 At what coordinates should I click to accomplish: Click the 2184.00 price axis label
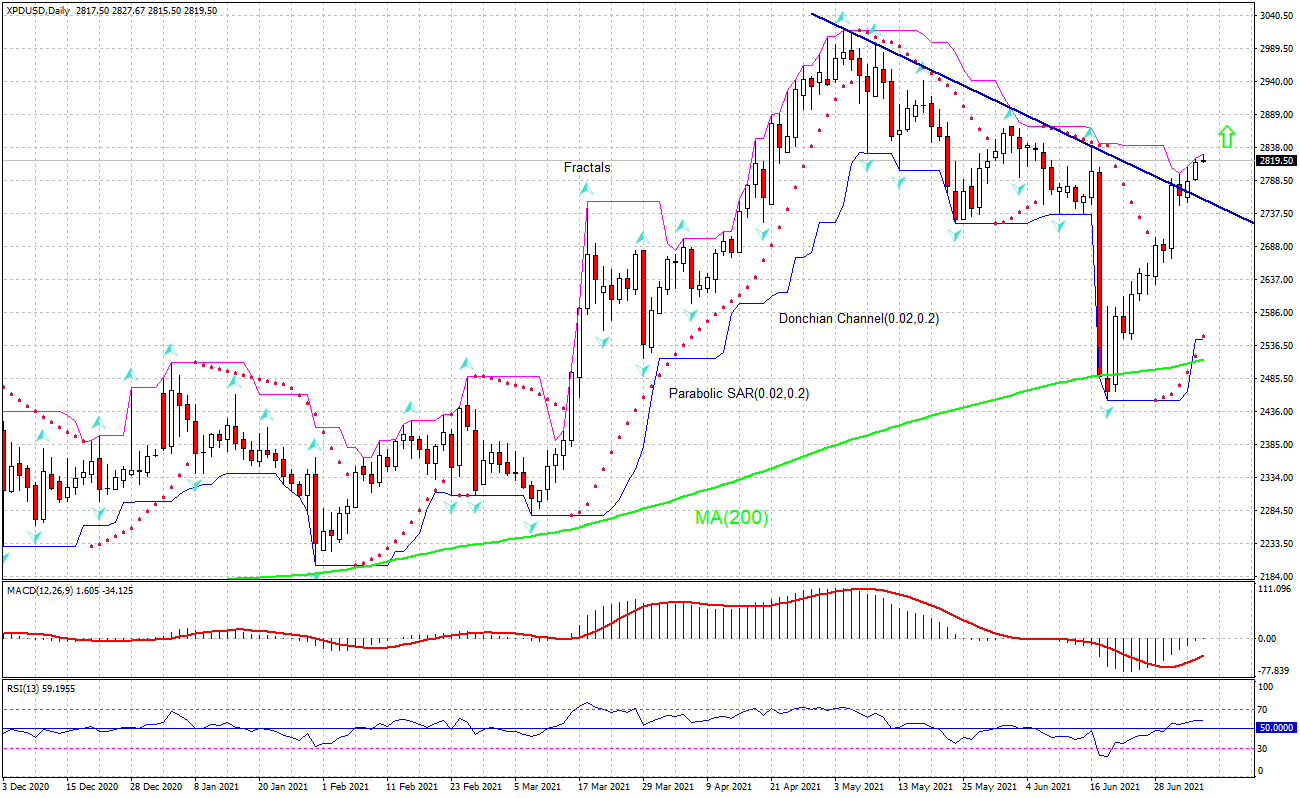point(1275,577)
